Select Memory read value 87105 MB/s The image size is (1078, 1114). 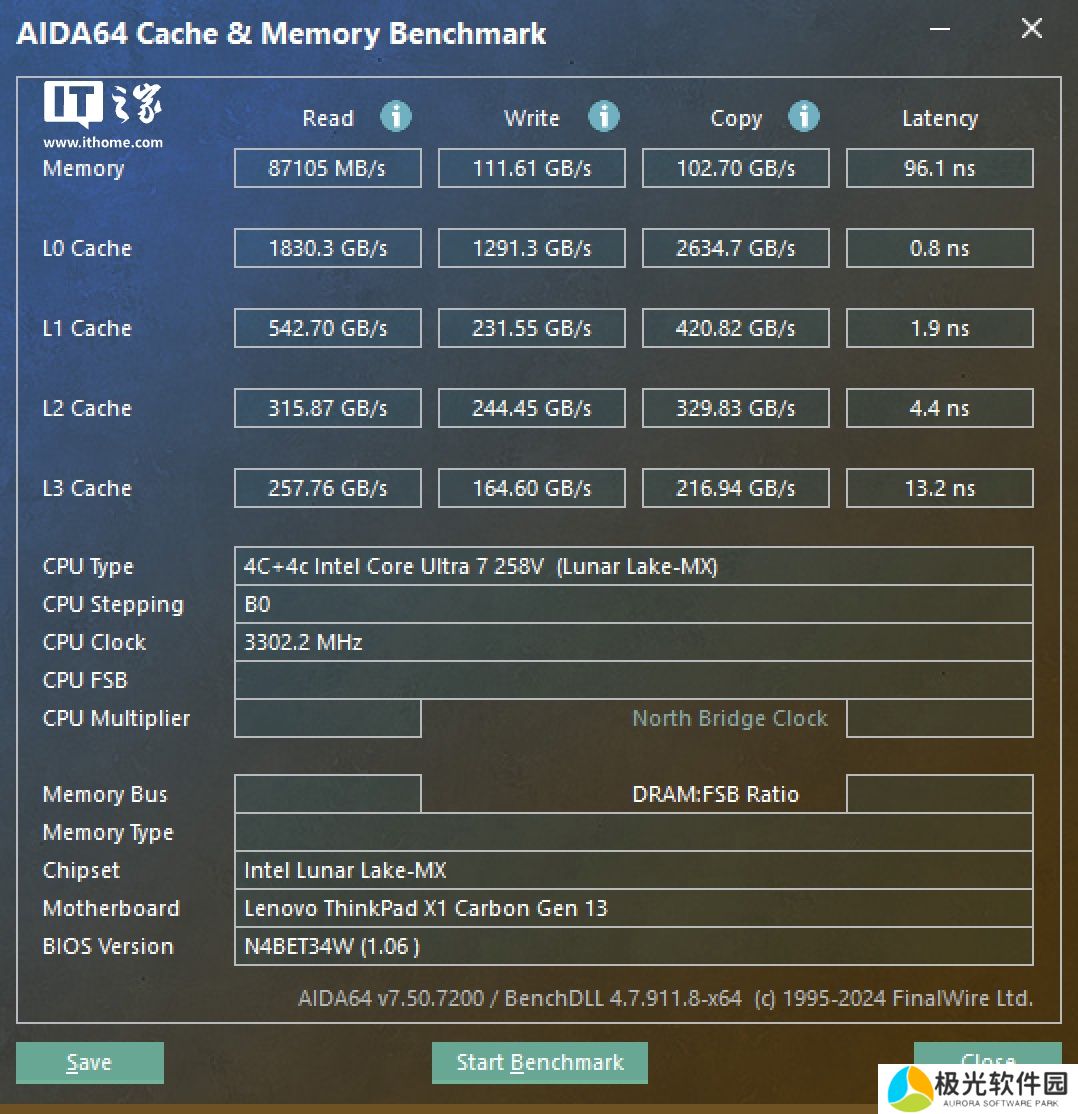point(328,168)
